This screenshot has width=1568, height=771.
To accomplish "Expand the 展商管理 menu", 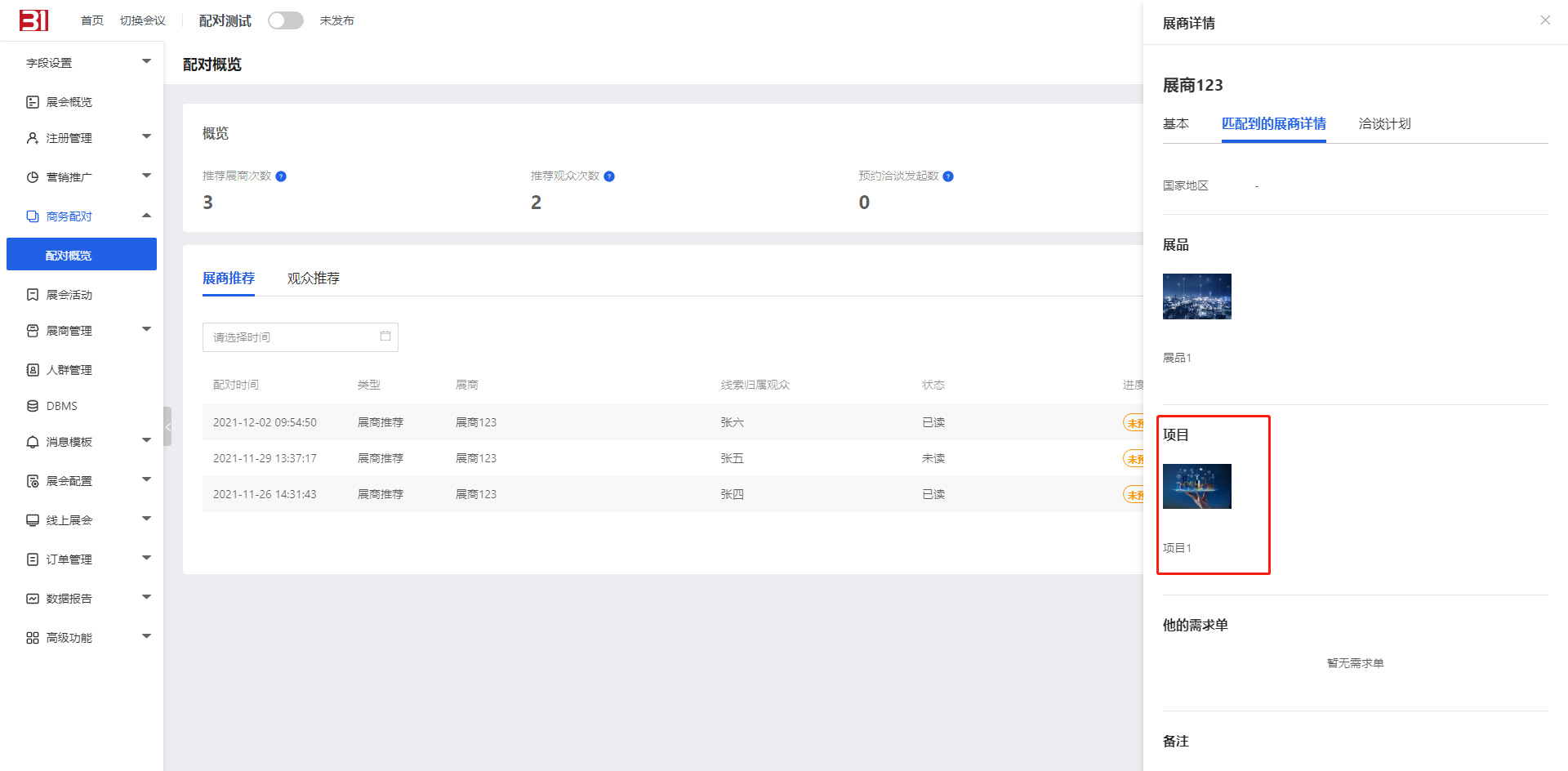I will (x=146, y=330).
